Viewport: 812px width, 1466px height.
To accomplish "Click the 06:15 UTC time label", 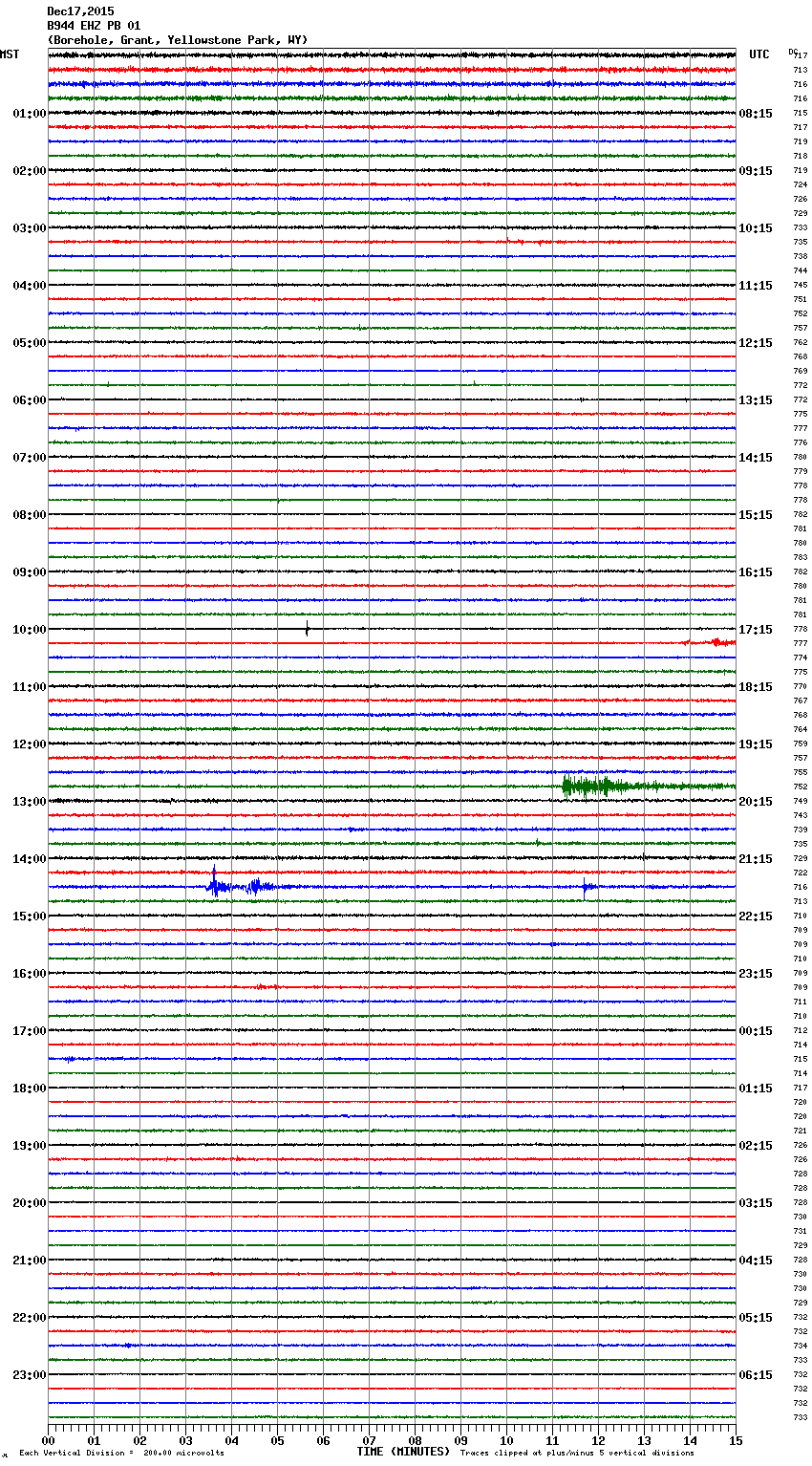I will 756,1375.
